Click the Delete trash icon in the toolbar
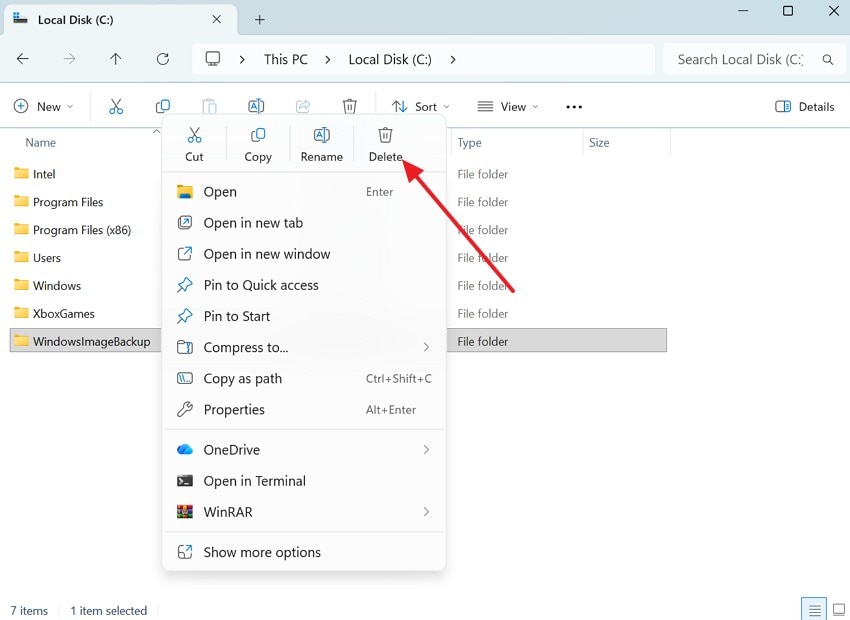 [x=350, y=106]
